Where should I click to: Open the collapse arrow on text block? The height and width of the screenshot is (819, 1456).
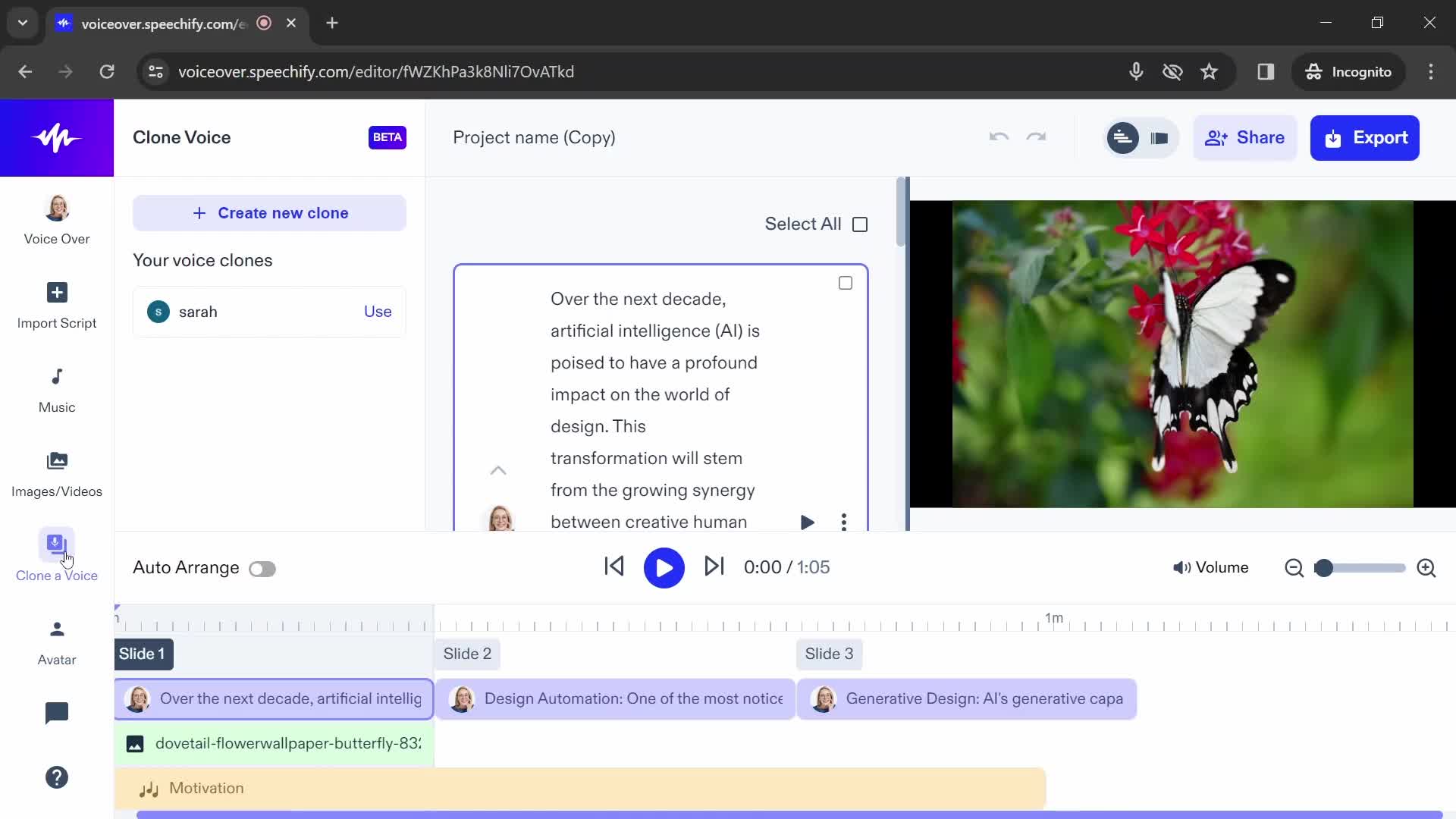tap(498, 470)
